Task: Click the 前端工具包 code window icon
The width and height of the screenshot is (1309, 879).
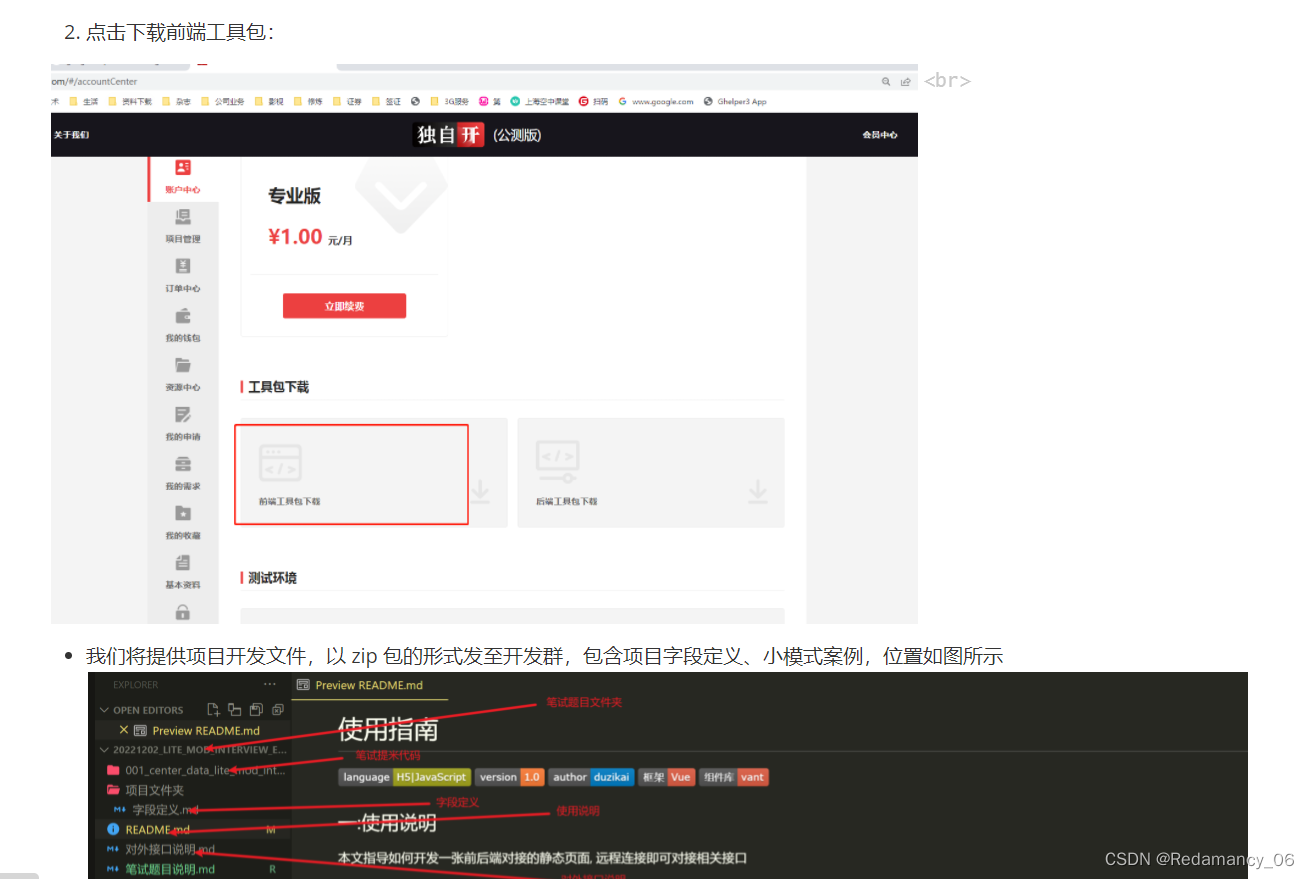Action: coord(280,463)
